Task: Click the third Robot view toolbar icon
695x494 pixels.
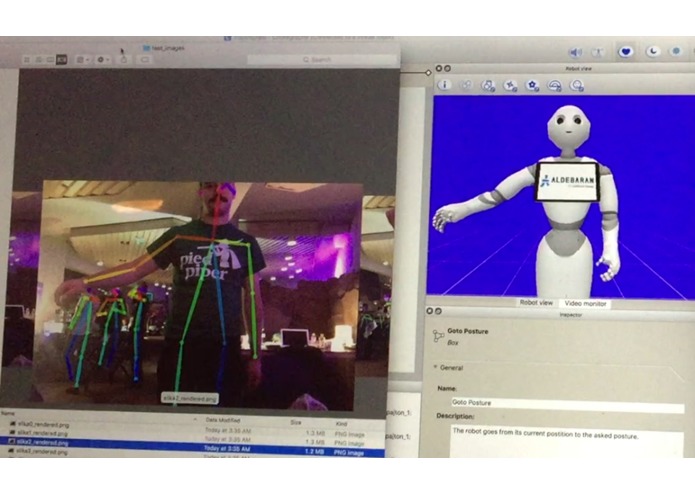Action: tap(488, 86)
